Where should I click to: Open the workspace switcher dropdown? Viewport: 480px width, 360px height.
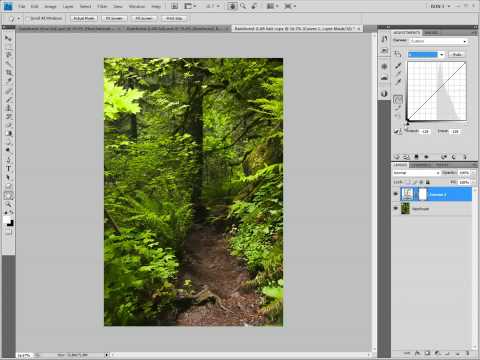coord(440,6)
